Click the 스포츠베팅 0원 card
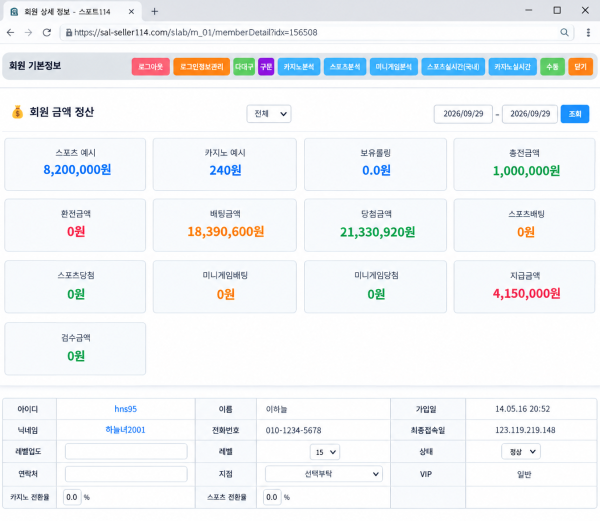Viewport: 600px width, 521px height. tap(524, 225)
